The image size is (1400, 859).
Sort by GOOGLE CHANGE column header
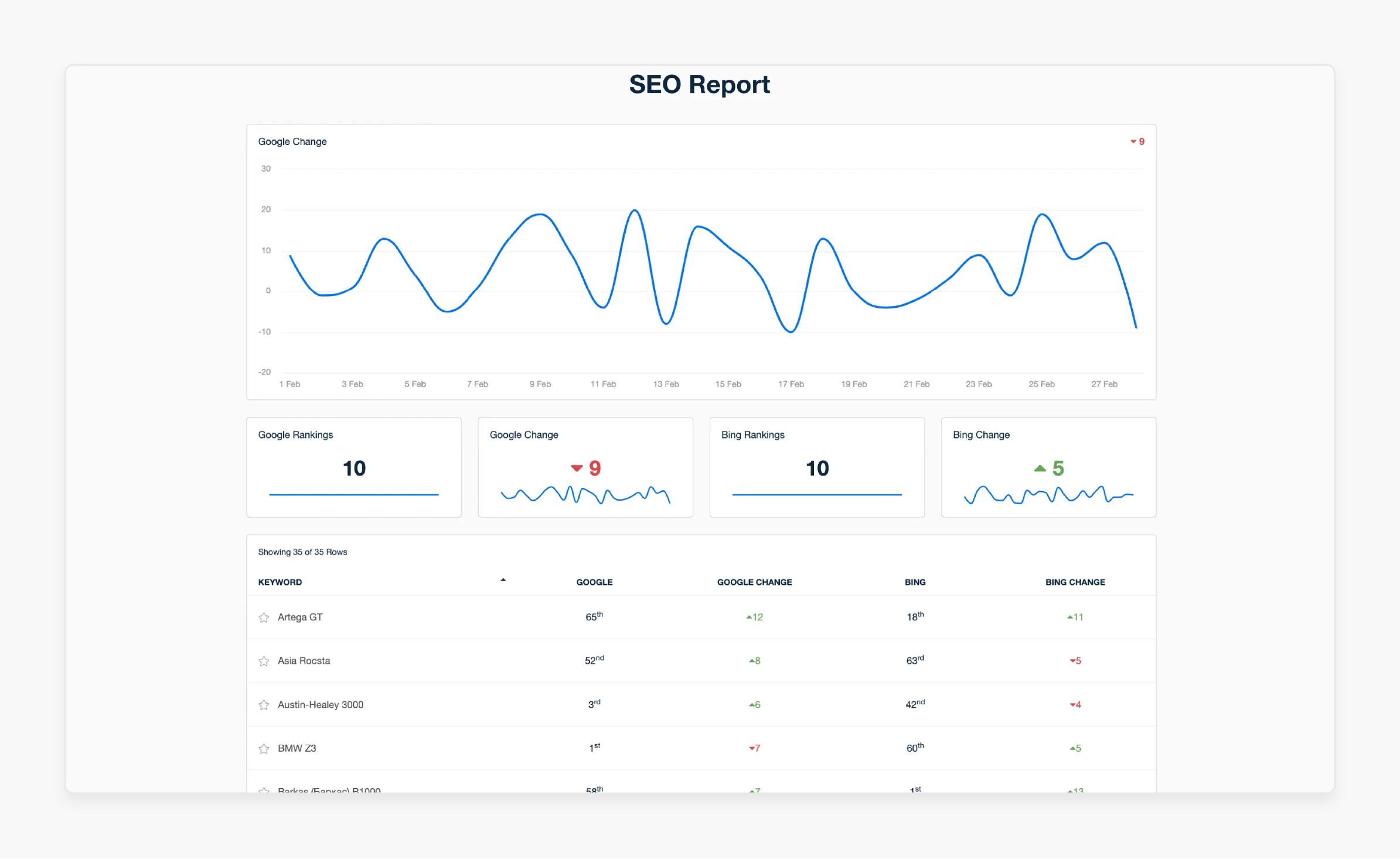click(755, 582)
